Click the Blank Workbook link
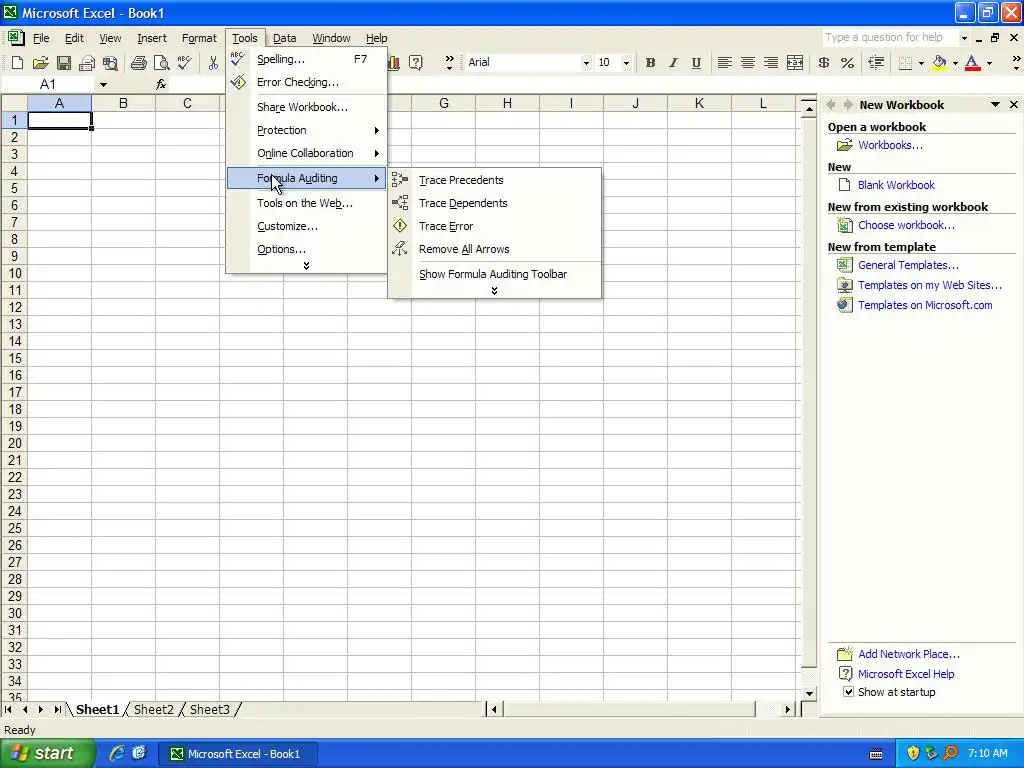Image resolution: width=1024 pixels, height=768 pixels. point(896,185)
